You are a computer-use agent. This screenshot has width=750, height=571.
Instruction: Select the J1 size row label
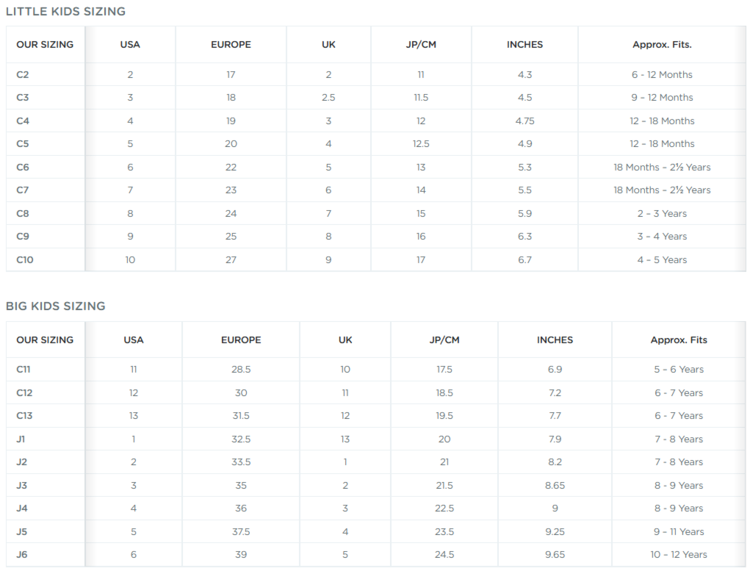[x=22, y=439]
